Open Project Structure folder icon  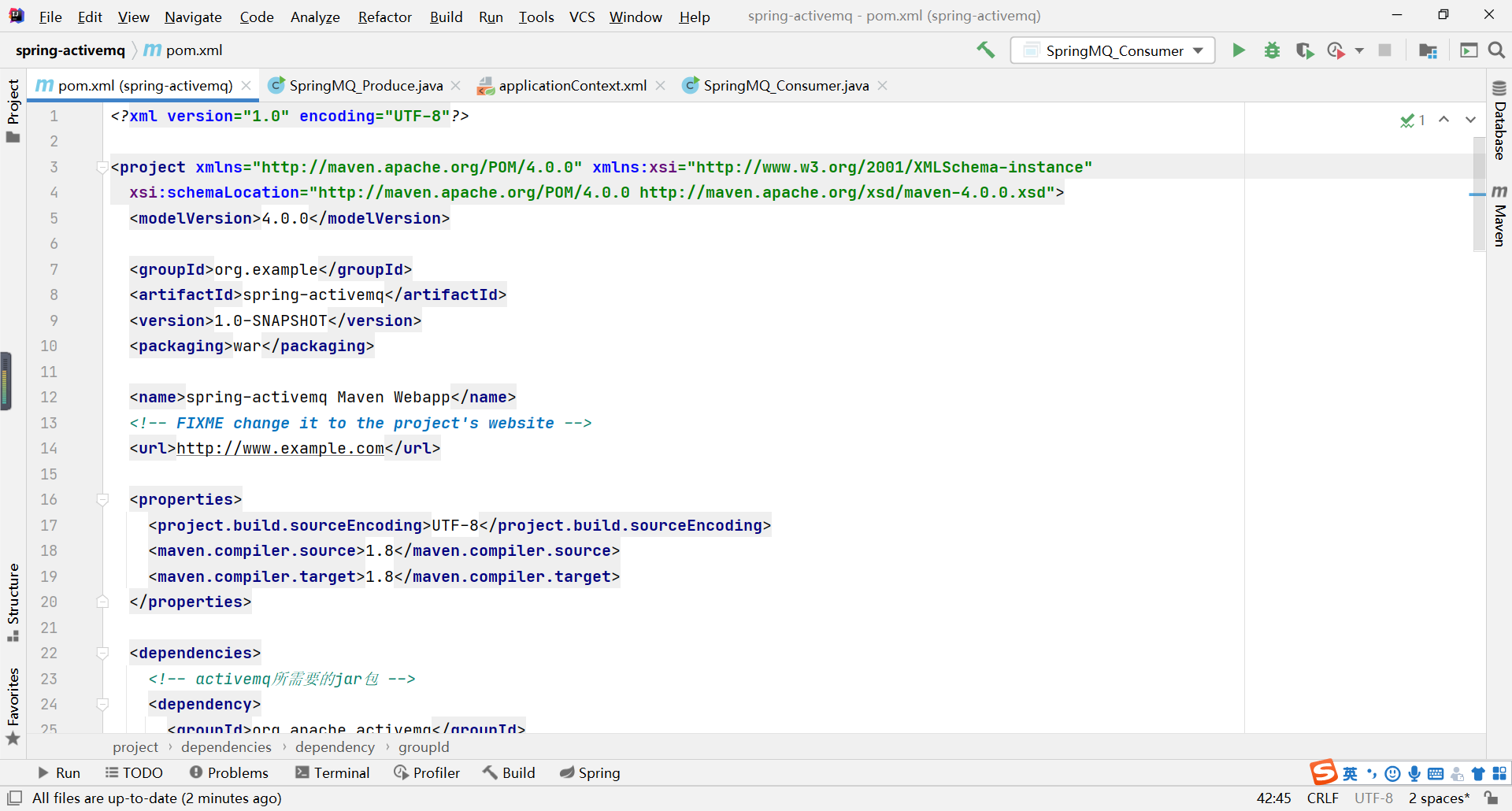(x=1428, y=50)
